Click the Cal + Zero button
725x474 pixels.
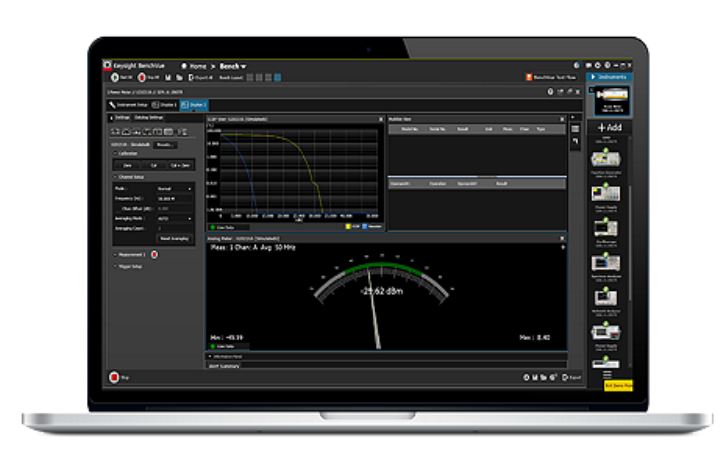tap(181, 165)
